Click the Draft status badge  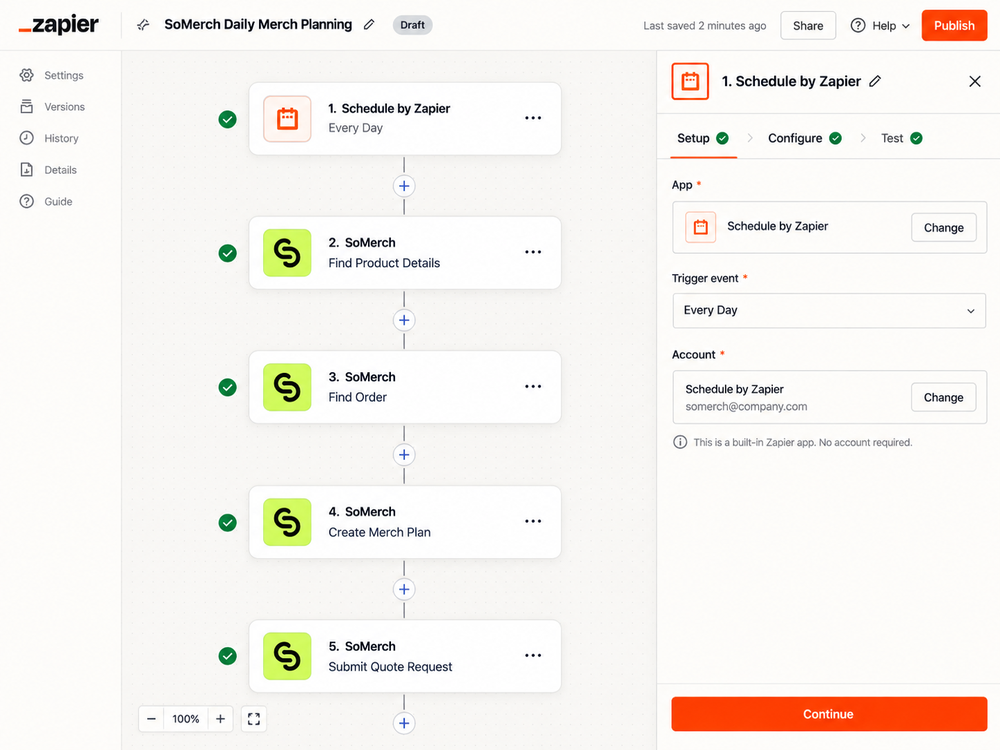click(412, 25)
